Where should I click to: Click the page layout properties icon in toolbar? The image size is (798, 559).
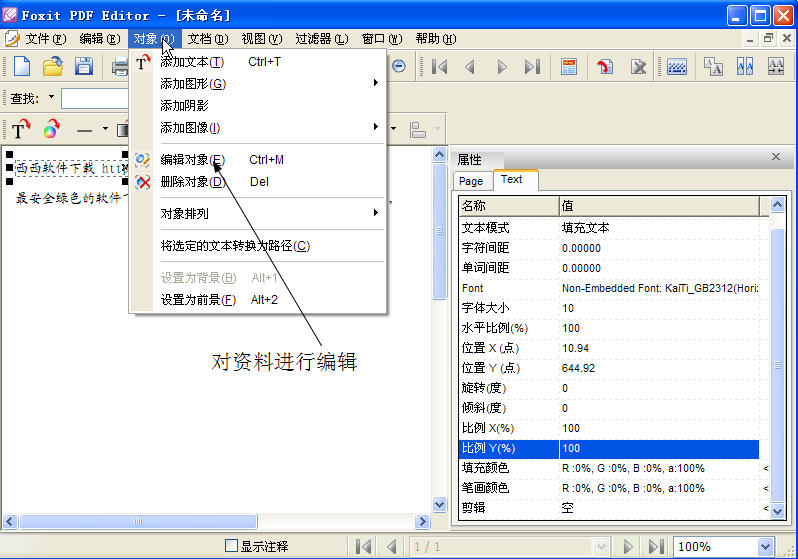coord(568,67)
